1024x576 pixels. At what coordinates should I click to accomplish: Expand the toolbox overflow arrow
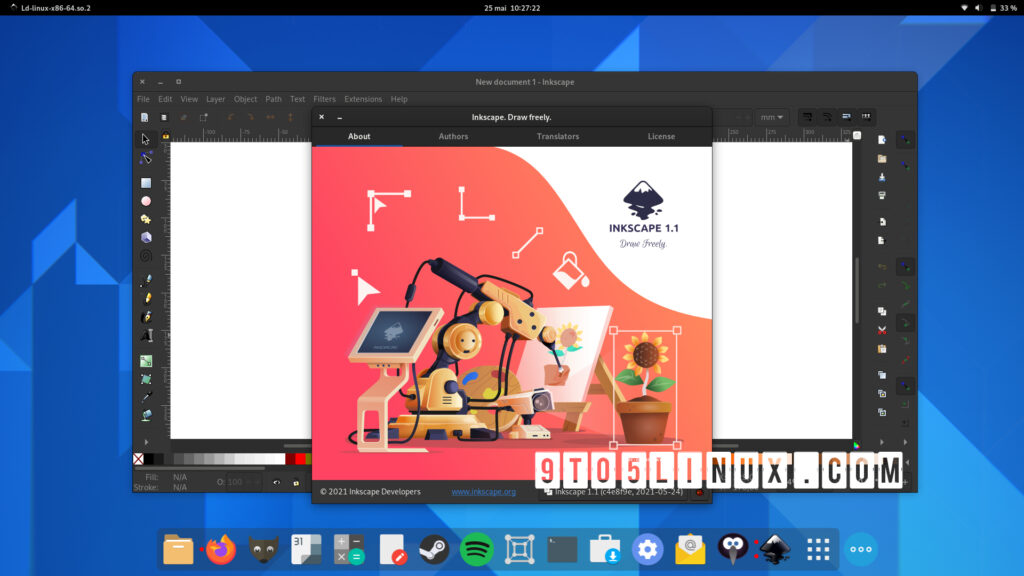(x=146, y=441)
